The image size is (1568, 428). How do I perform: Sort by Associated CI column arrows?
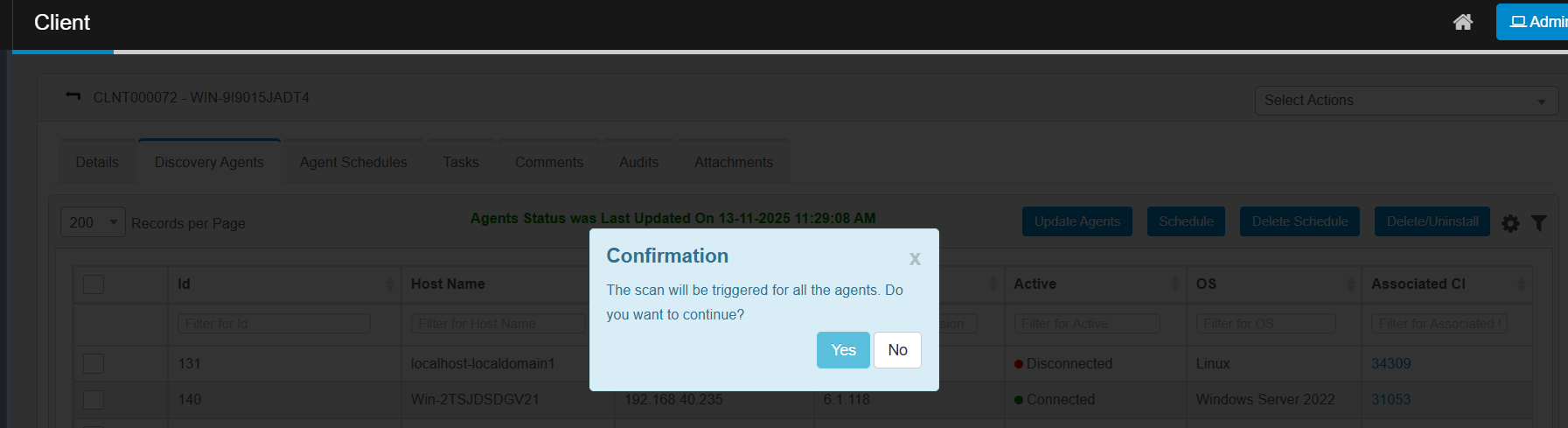pos(1521,284)
